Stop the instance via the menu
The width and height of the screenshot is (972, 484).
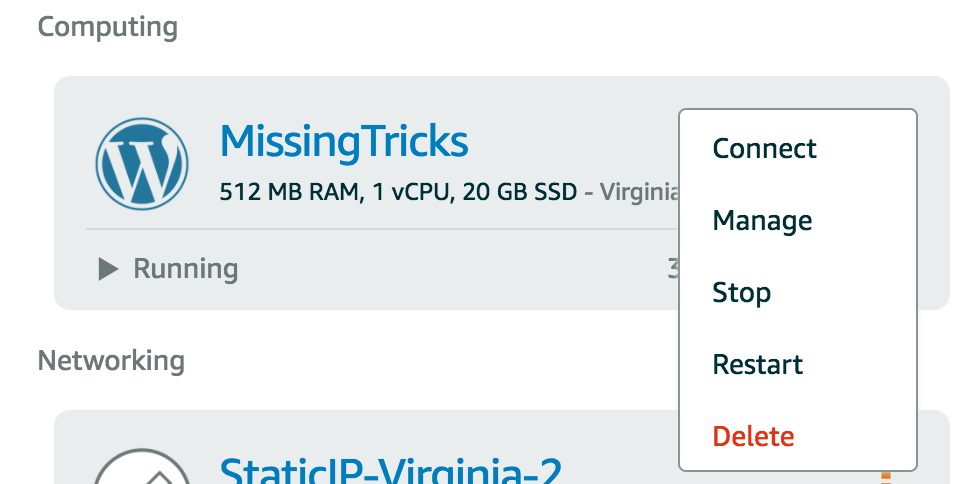click(741, 293)
